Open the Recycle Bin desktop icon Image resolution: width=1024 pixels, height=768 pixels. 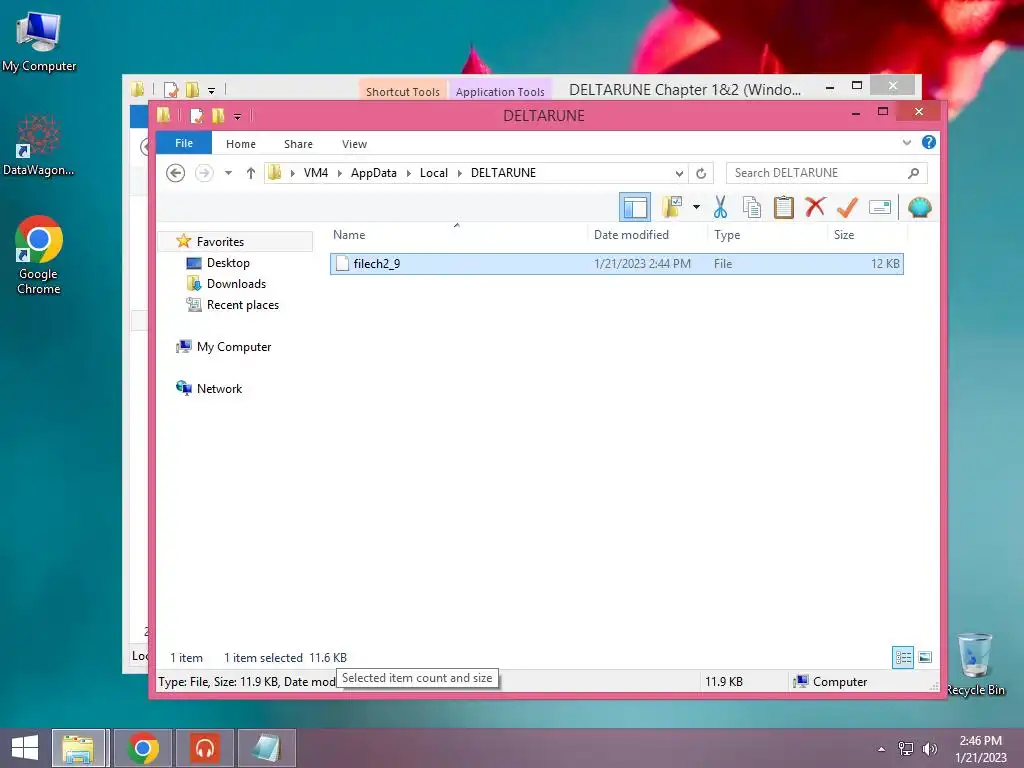(x=975, y=664)
